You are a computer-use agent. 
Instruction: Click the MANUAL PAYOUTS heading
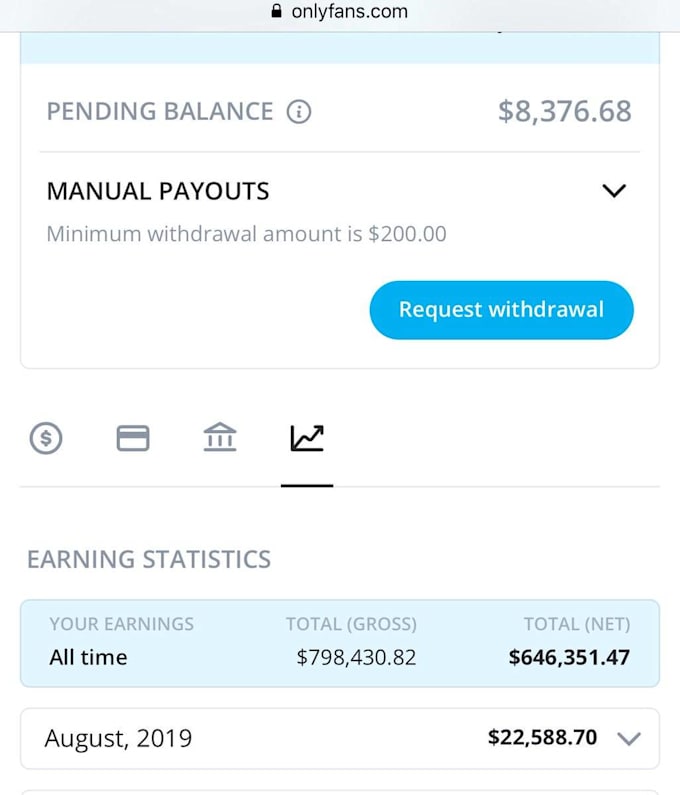tap(158, 191)
